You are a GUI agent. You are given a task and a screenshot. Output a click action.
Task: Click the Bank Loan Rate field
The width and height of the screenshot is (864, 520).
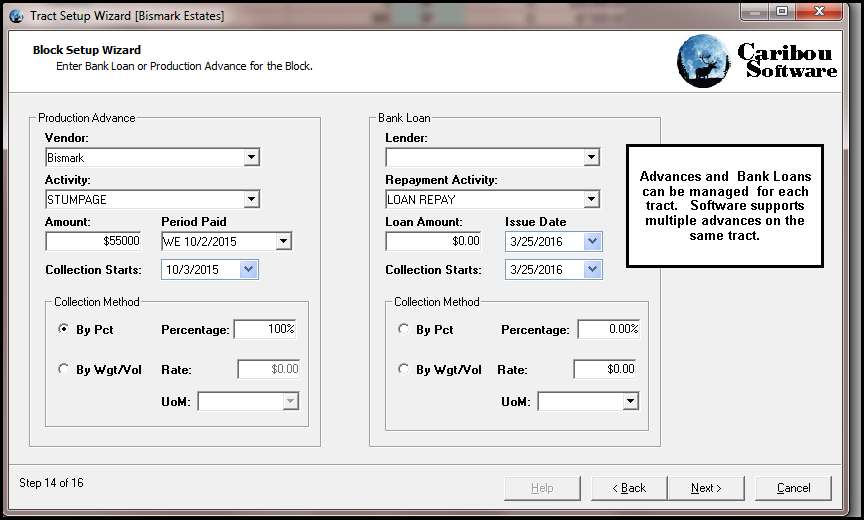point(605,369)
